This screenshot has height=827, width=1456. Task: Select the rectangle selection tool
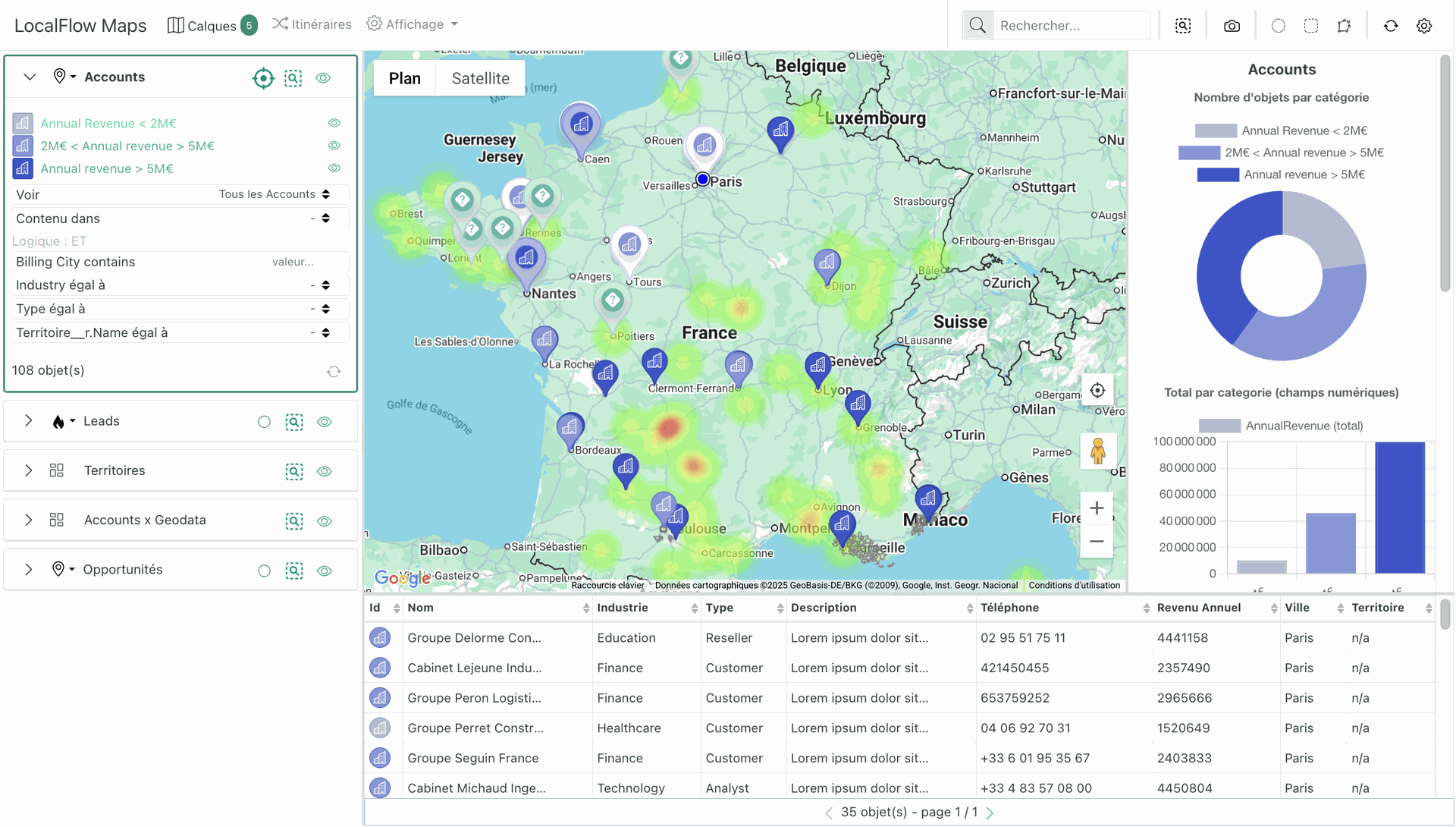click(x=1311, y=26)
